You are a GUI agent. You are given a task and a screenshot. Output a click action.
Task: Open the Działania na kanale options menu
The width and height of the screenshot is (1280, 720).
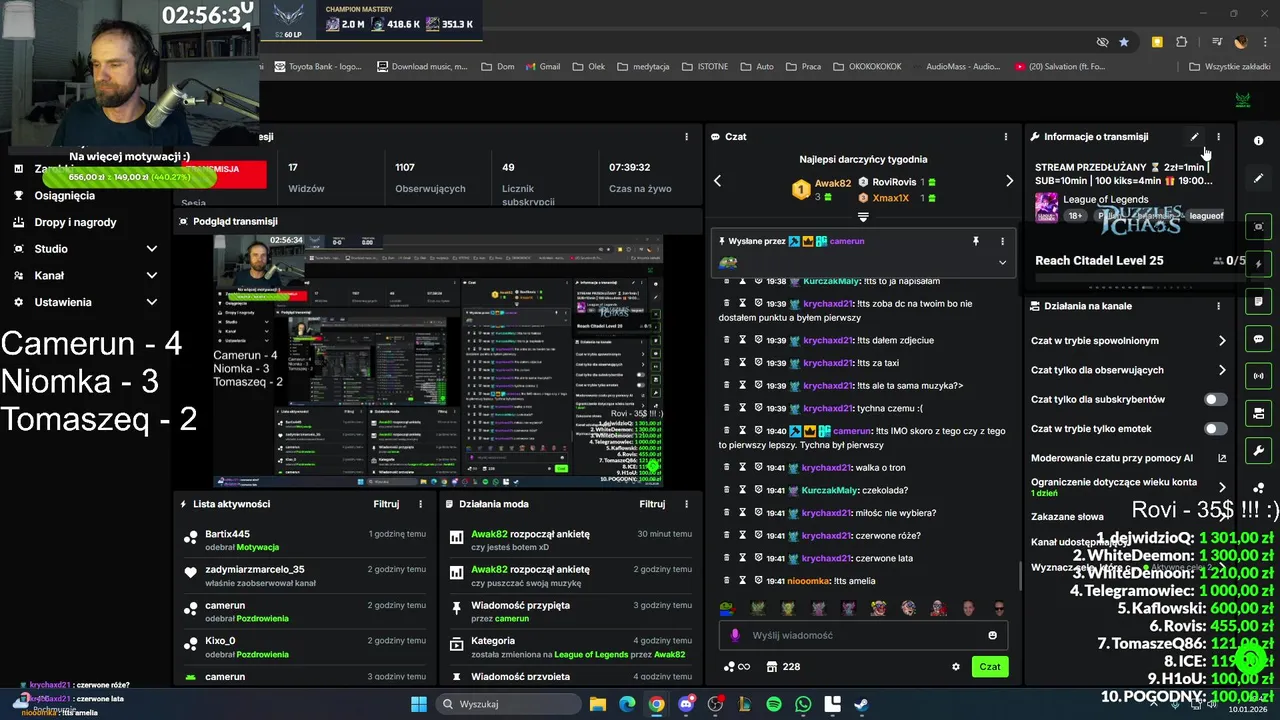coord(1218,306)
